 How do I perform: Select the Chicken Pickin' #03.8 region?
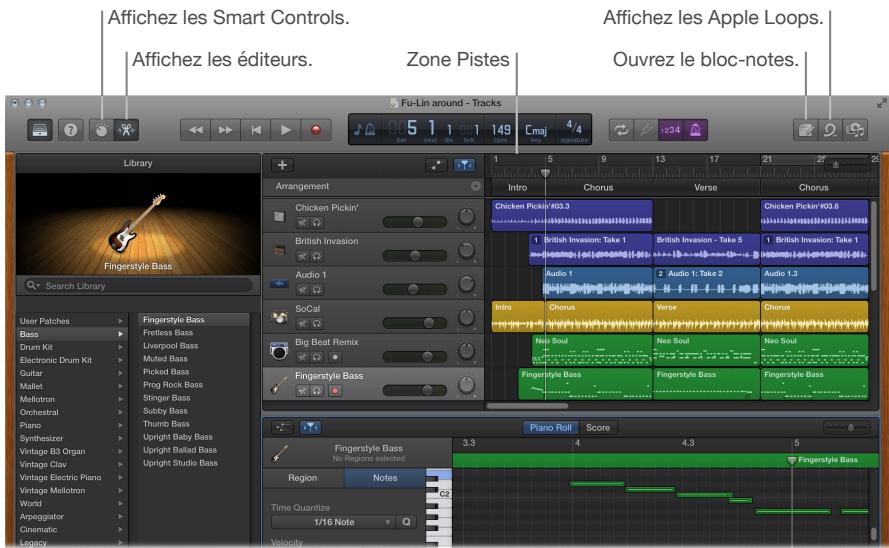click(x=814, y=215)
